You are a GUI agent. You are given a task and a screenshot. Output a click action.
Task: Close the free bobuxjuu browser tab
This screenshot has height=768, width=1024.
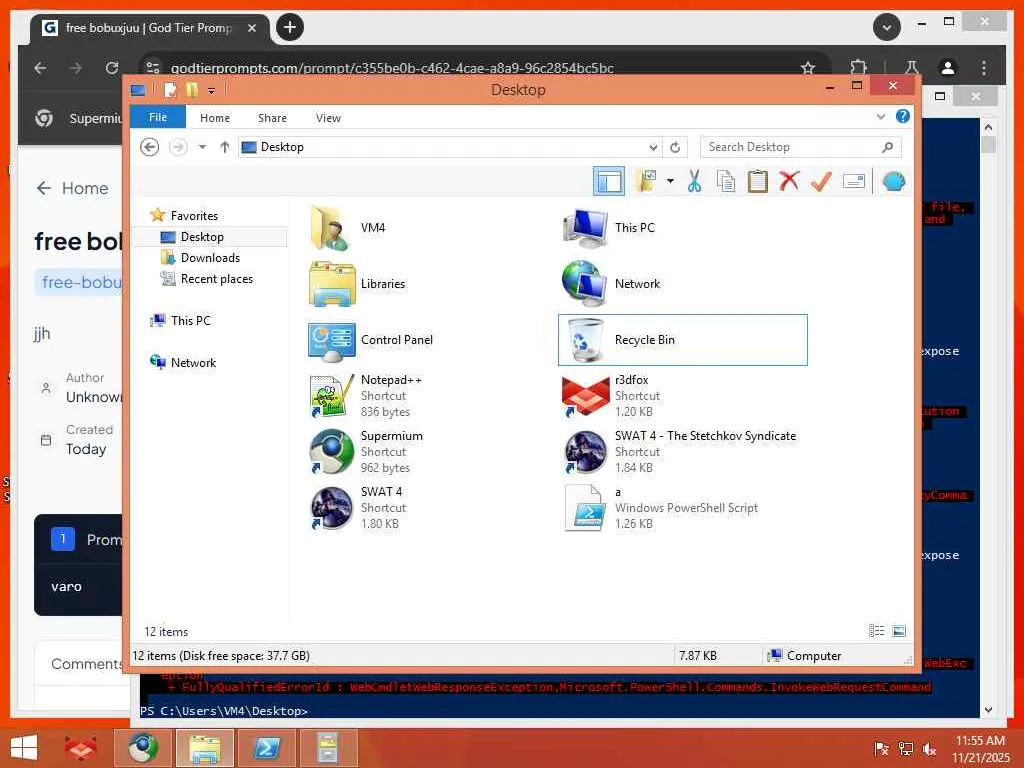(x=252, y=28)
